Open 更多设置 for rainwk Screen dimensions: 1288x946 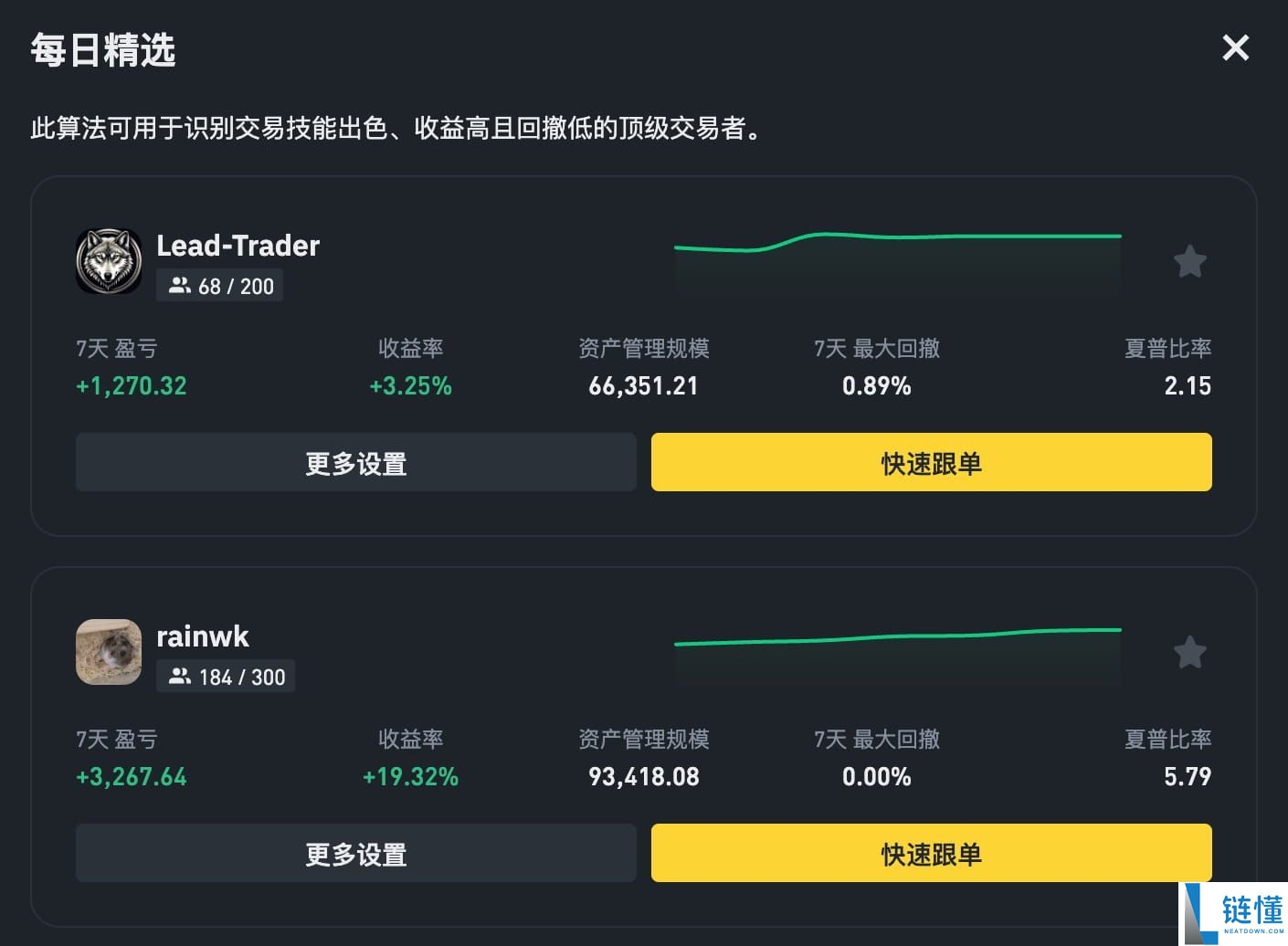pyautogui.click(x=355, y=854)
